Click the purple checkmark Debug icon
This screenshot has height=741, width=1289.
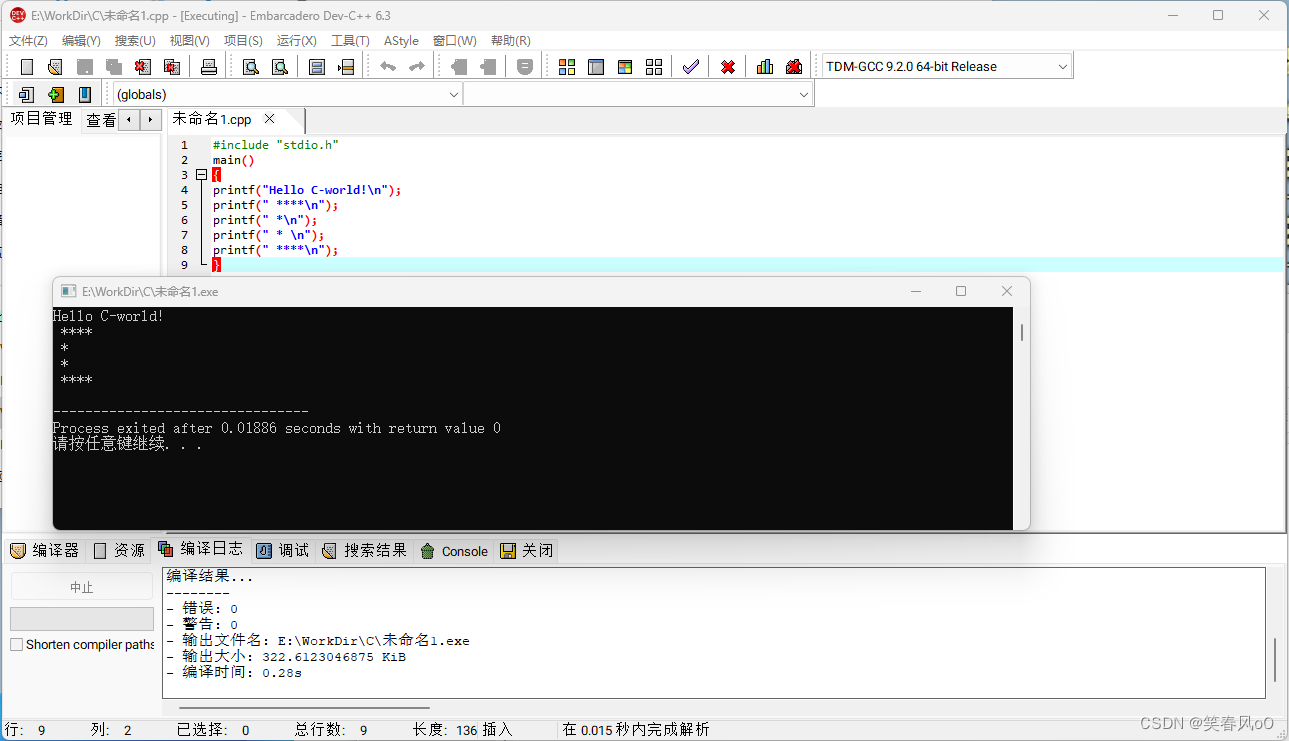click(691, 67)
